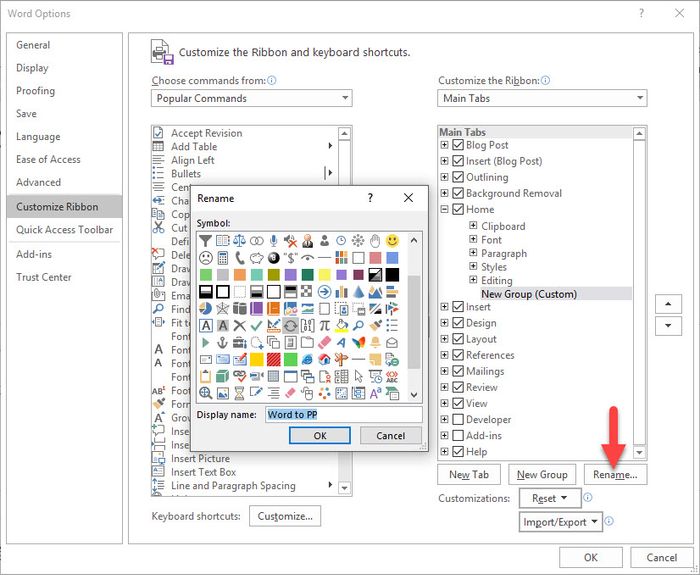Uncheck the Help tab checkbox

pos(458,451)
